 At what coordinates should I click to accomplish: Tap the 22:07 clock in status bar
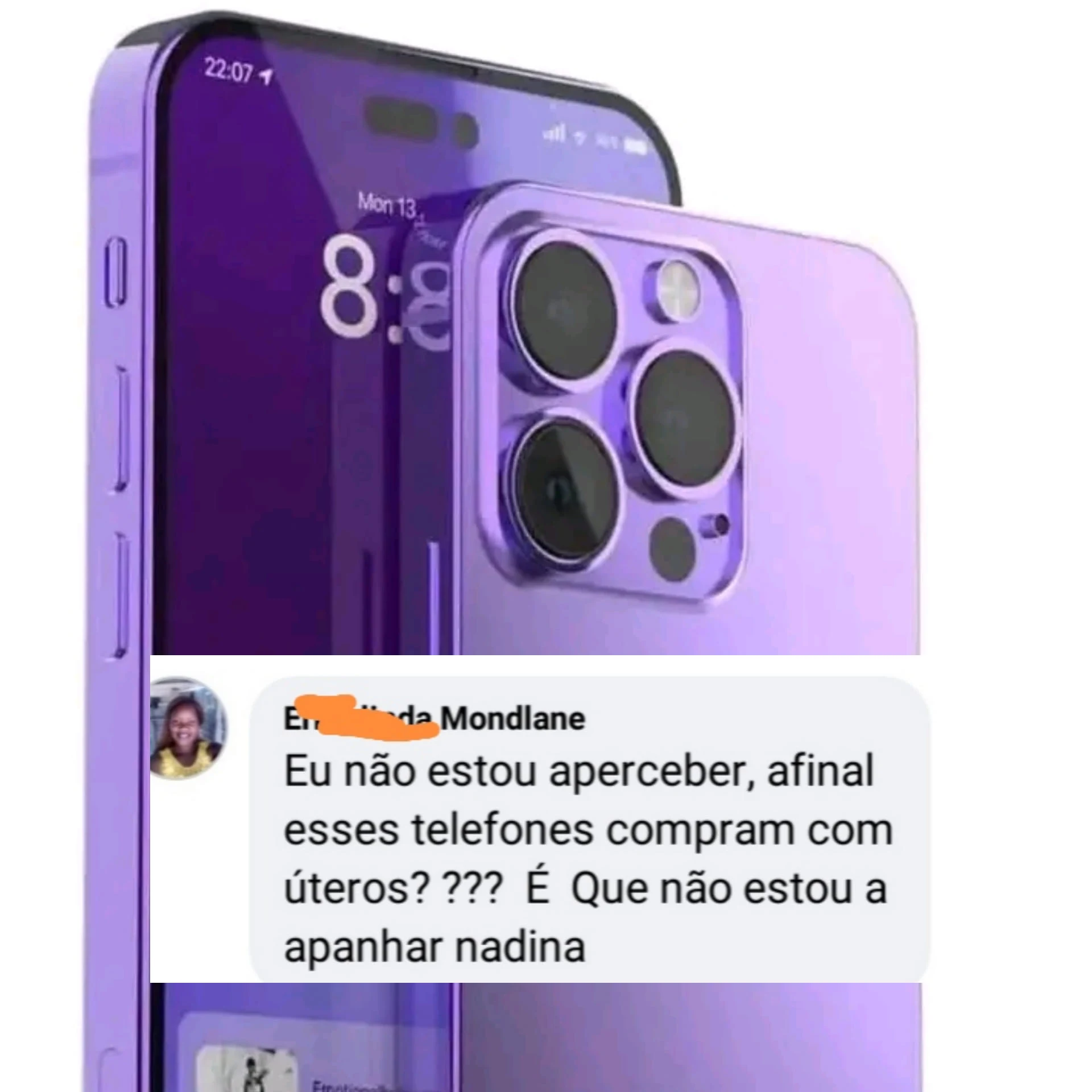[x=229, y=72]
